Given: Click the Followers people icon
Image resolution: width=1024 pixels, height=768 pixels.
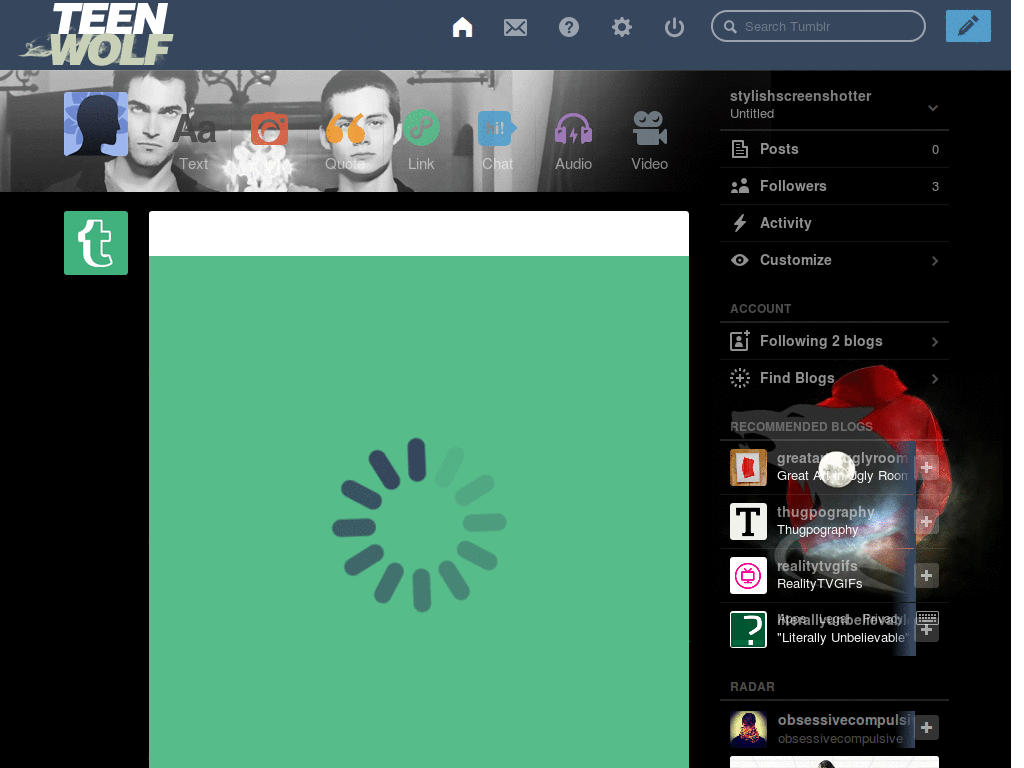Looking at the screenshot, I should click(740, 186).
